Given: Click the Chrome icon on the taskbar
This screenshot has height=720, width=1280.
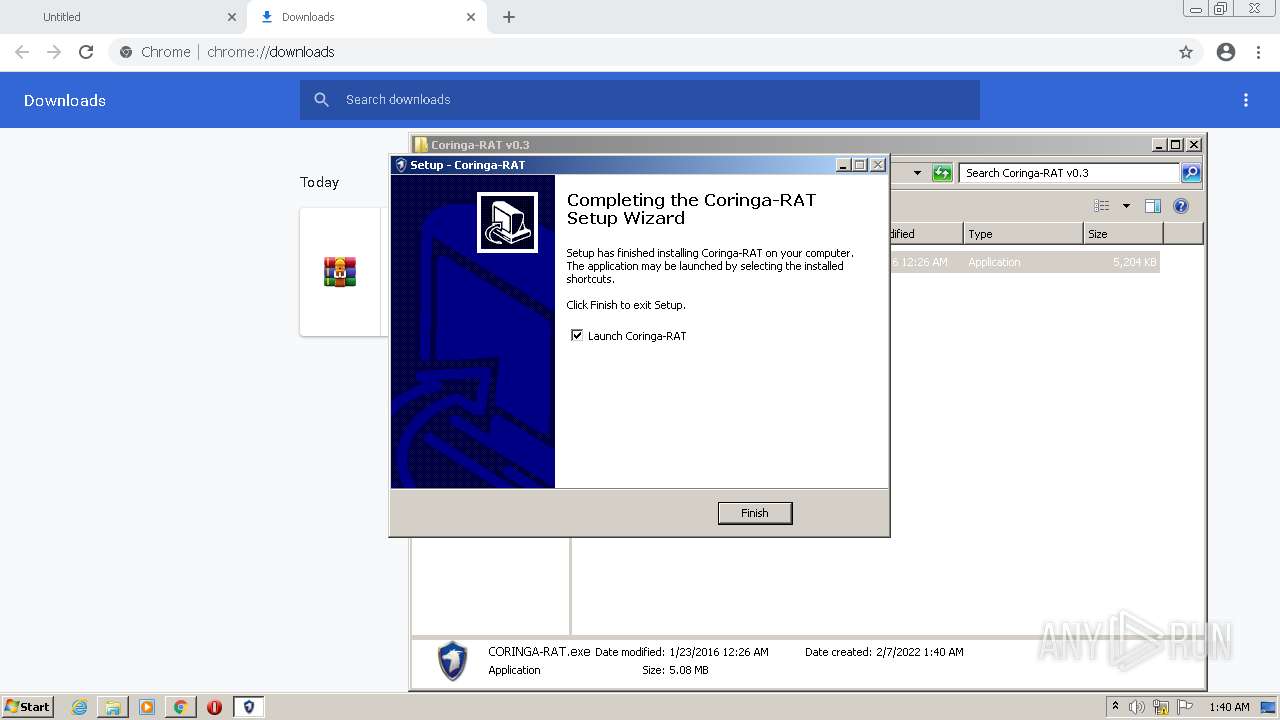Looking at the screenshot, I should (181, 707).
